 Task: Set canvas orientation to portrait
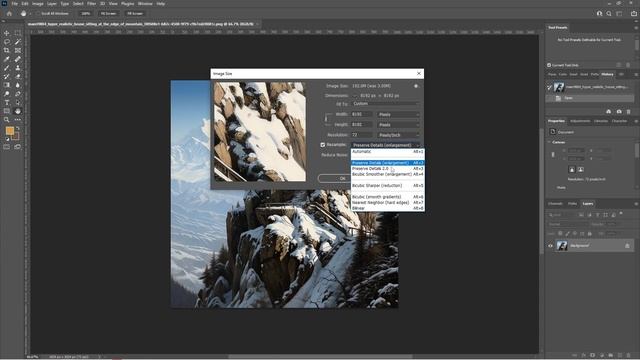coord(572,169)
